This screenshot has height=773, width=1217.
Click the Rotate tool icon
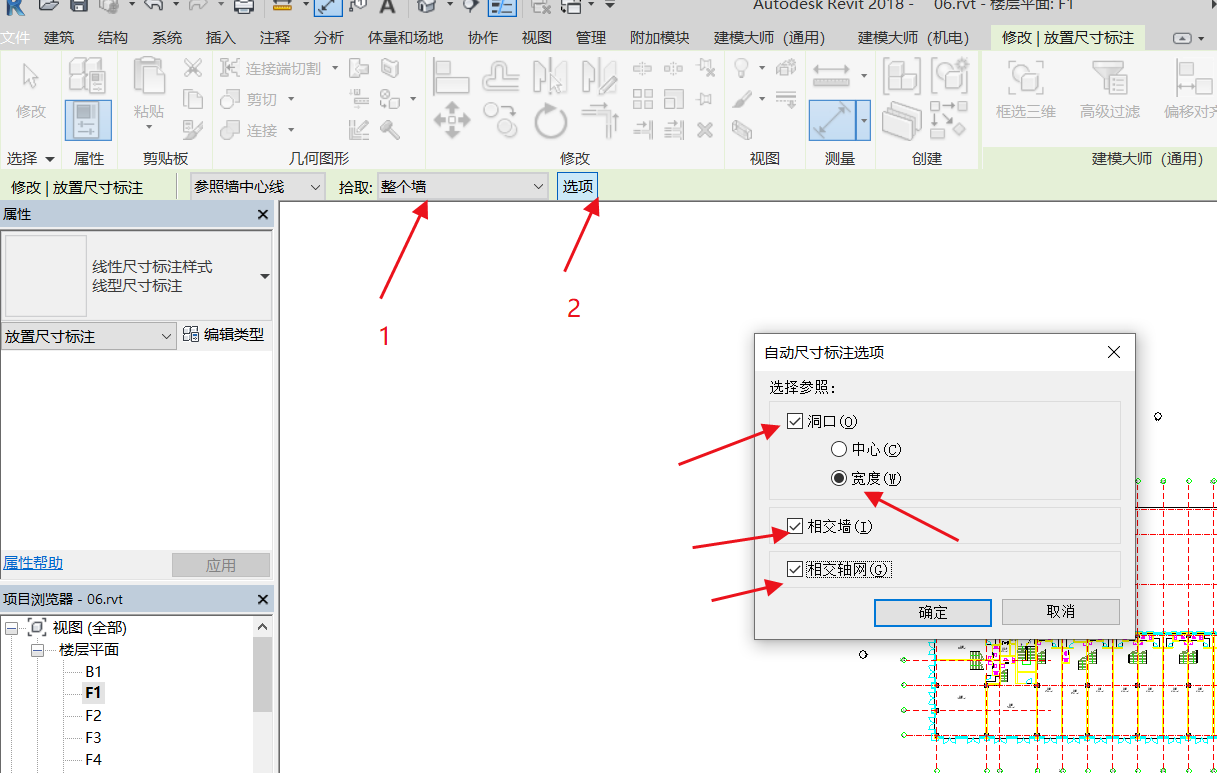[x=550, y=120]
